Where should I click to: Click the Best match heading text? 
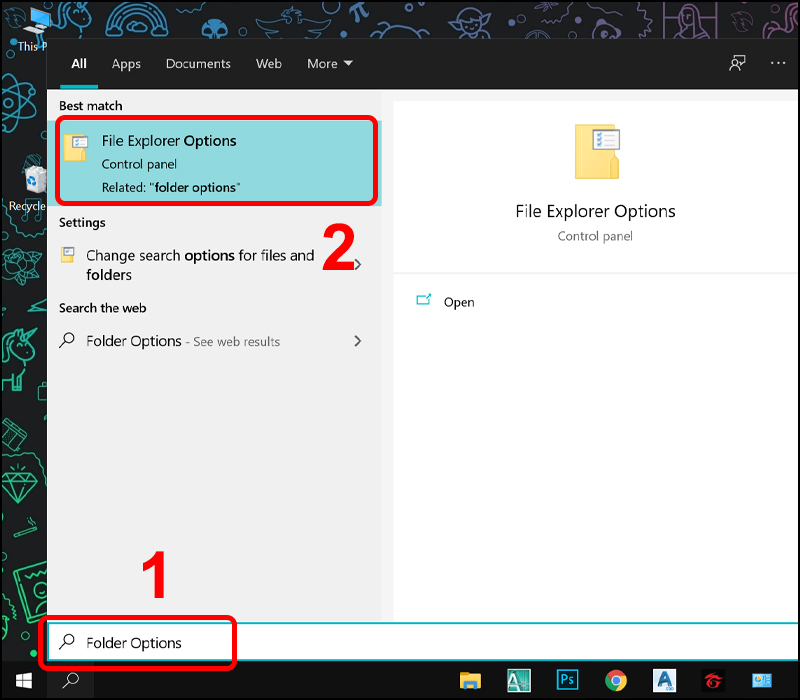click(91, 106)
